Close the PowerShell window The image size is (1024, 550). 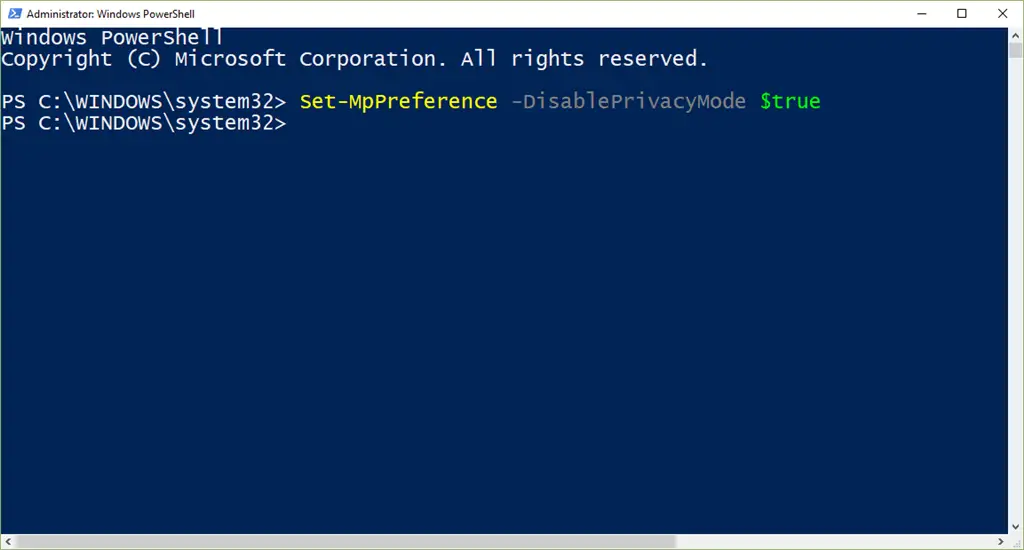[x=1002, y=13]
